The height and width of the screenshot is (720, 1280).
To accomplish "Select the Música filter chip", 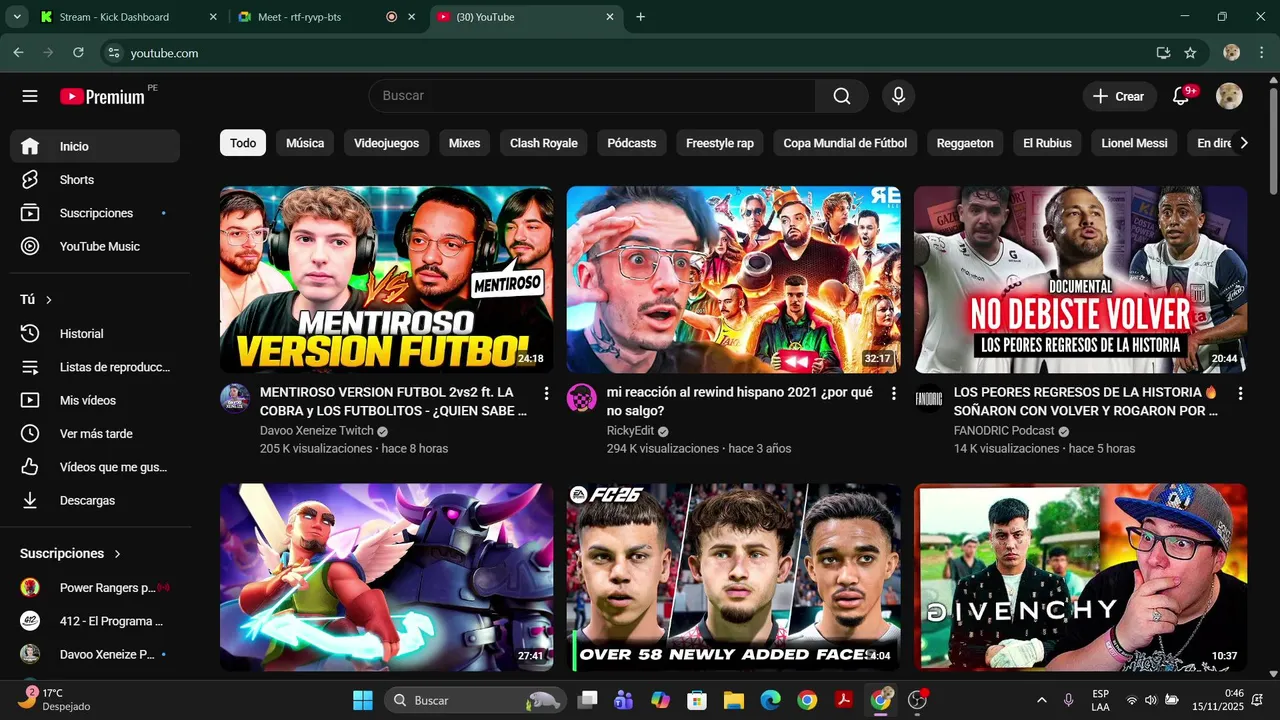I will tap(305, 143).
